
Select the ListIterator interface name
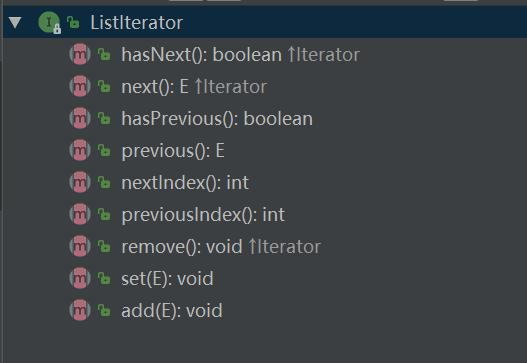136,23
